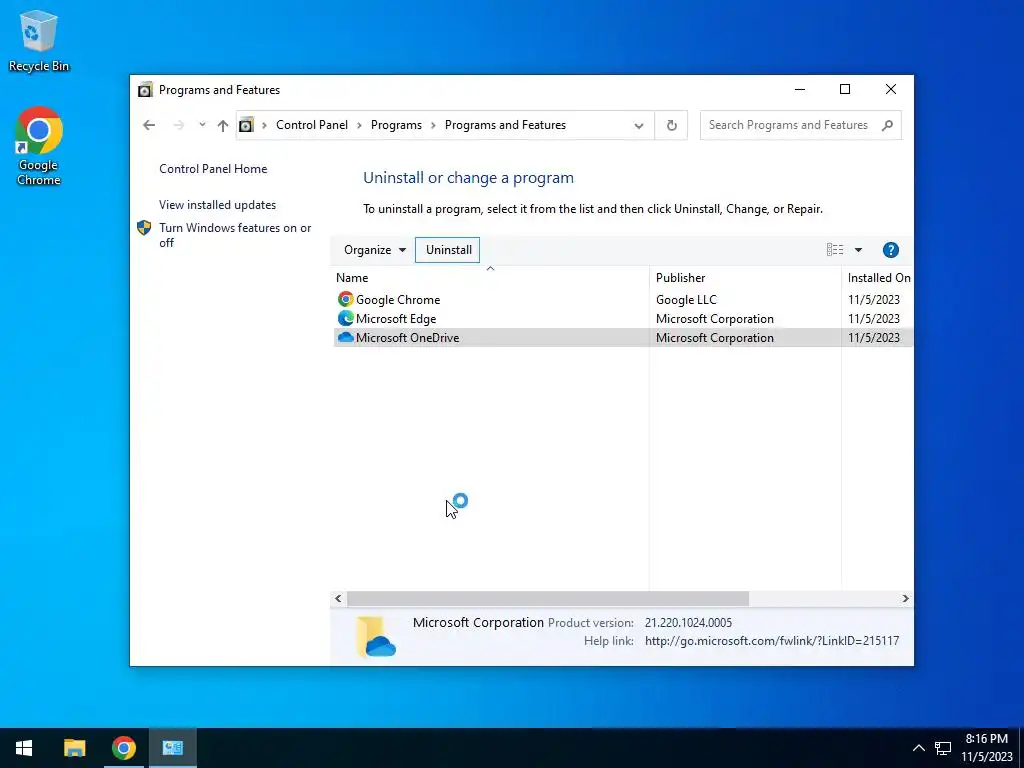Open the Windows Start menu
This screenshot has height=768, width=1024.
click(x=24, y=748)
